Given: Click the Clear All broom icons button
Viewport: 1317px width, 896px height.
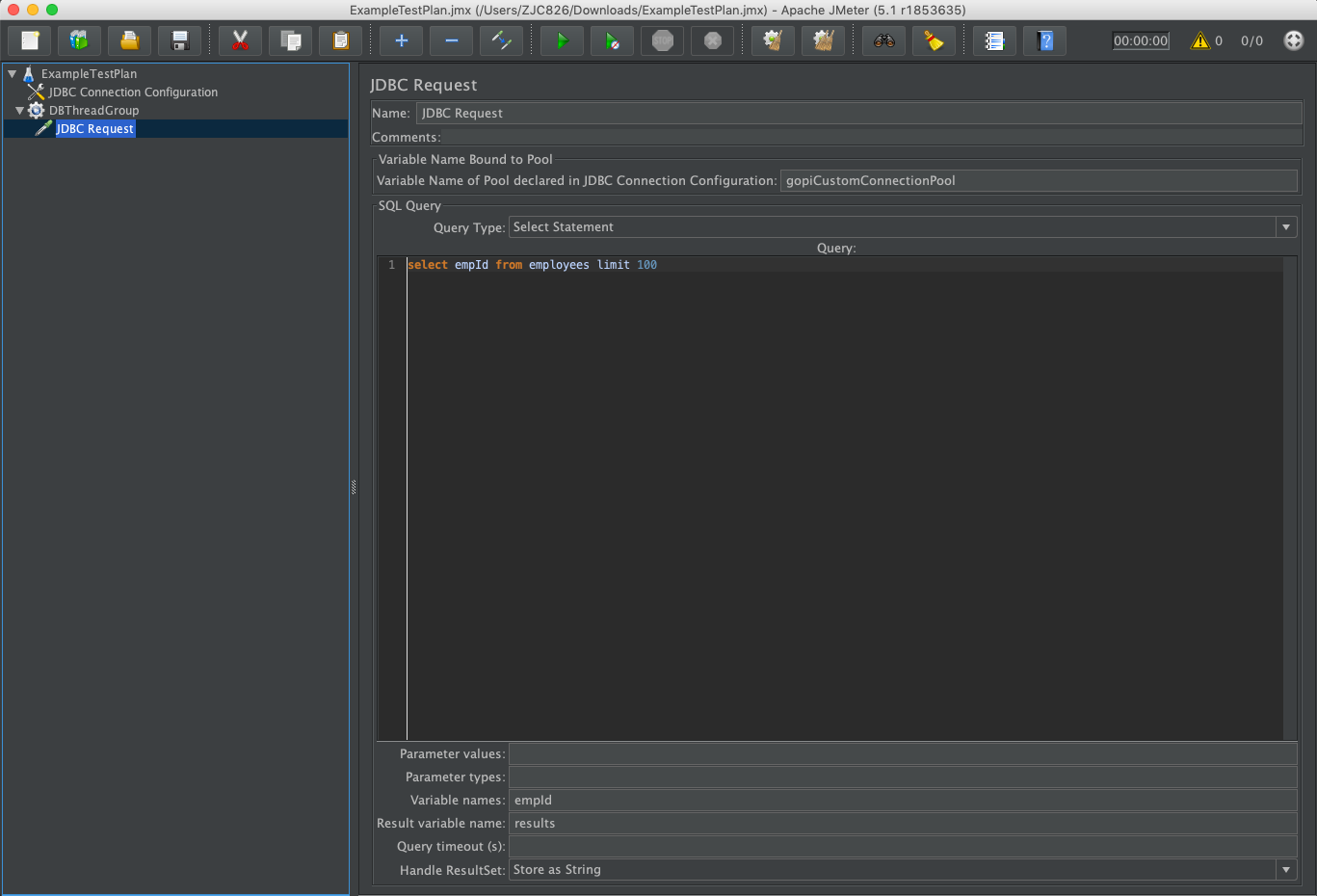Looking at the screenshot, I should click(x=823, y=40).
